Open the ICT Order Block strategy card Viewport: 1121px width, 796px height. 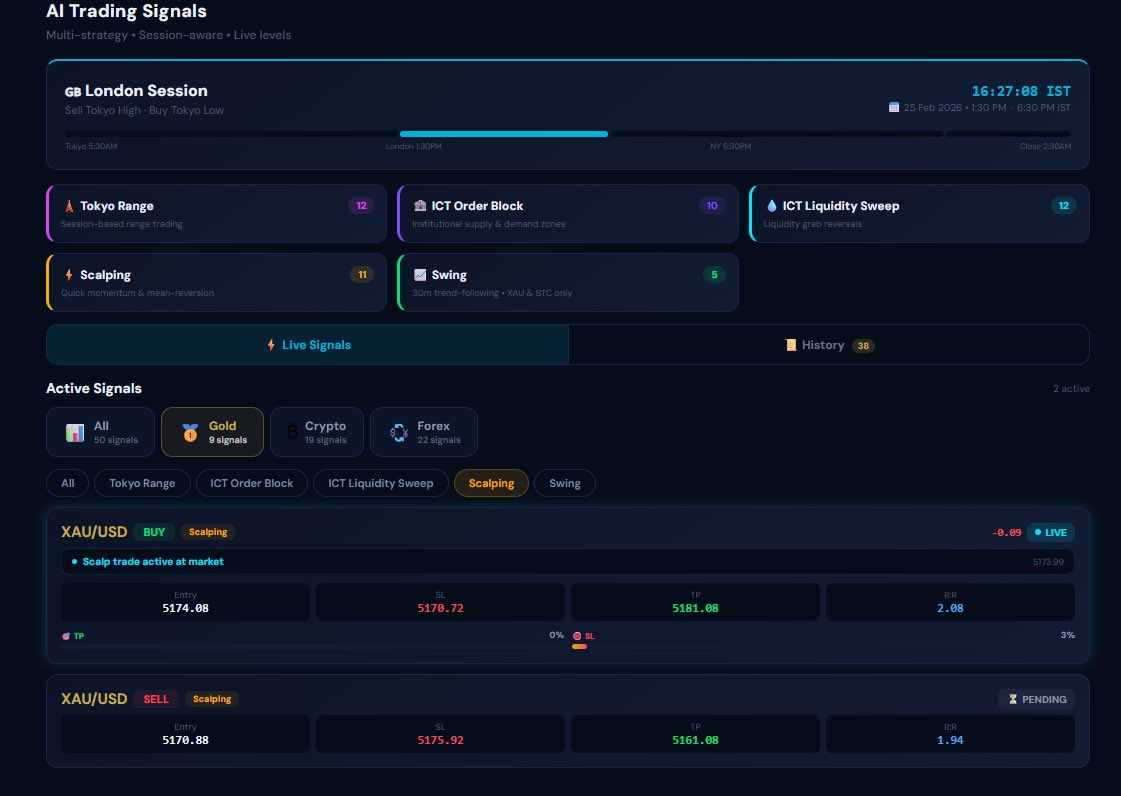(x=568, y=213)
